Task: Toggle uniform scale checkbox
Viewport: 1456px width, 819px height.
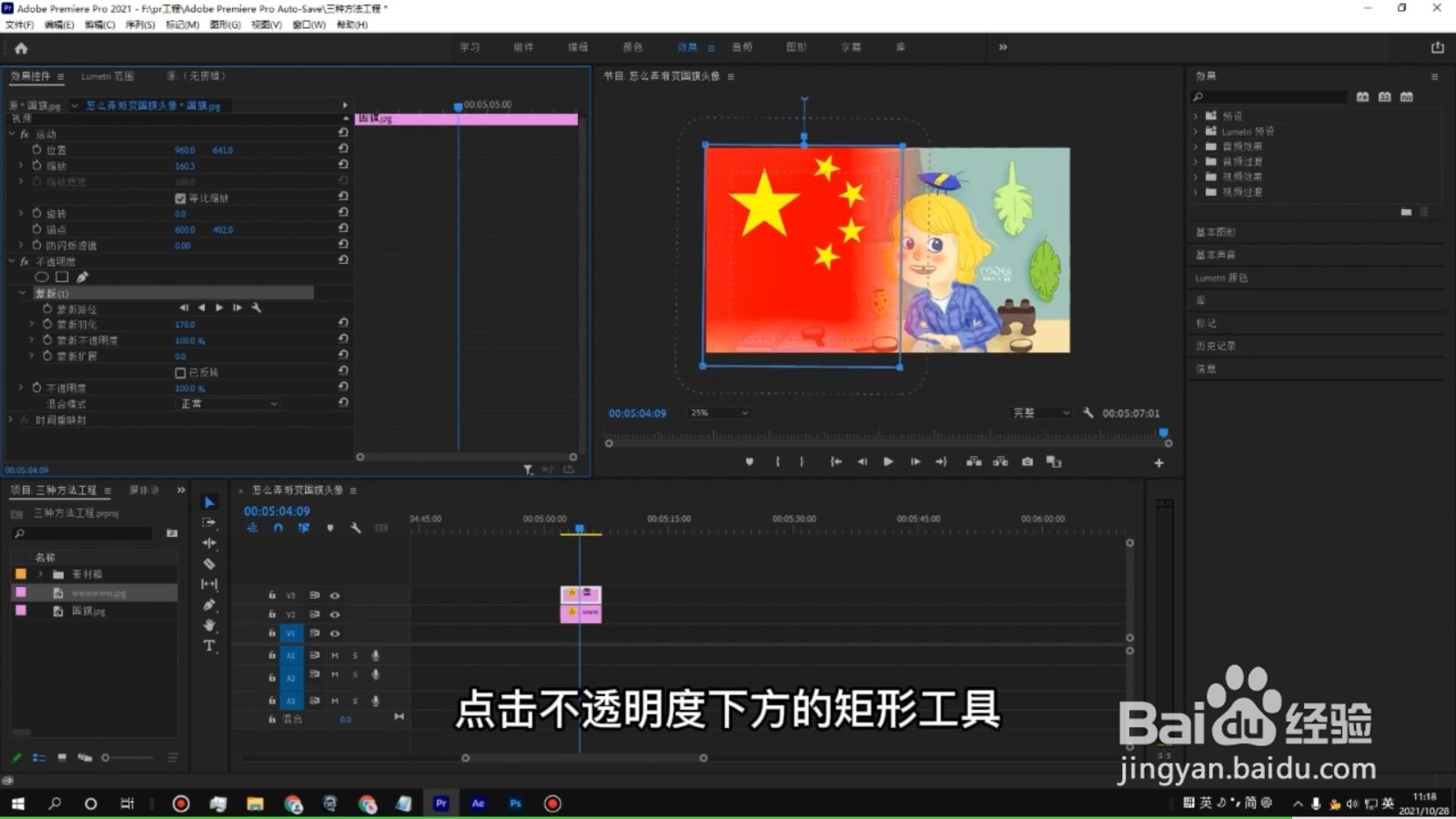Action: tap(180, 197)
